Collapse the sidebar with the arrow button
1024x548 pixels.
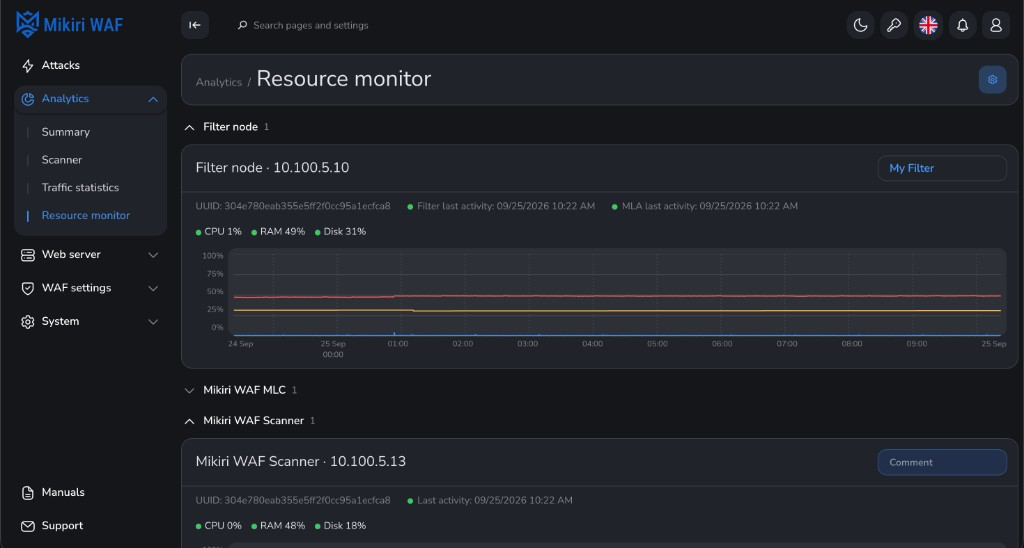tap(195, 25)
